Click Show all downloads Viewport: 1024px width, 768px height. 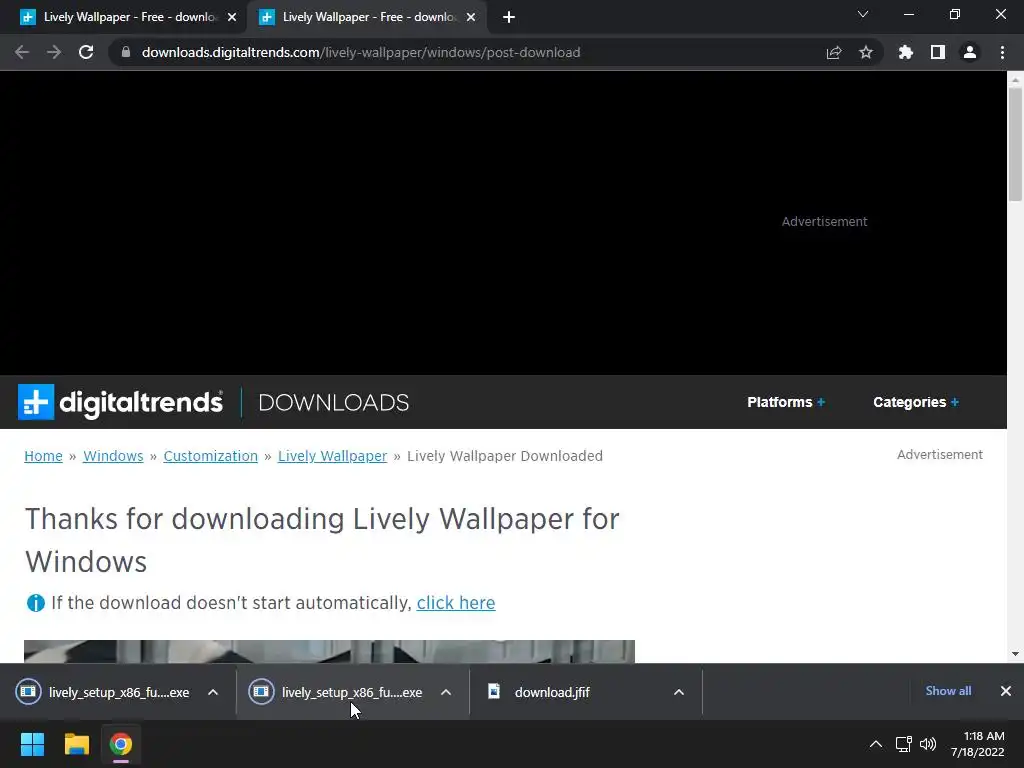pyautogui.click(x=948, y=691)
